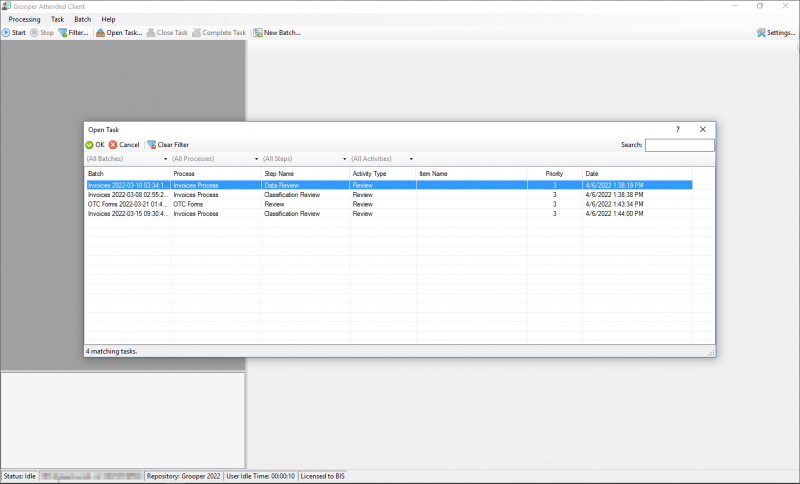Open the Processing menu

point(24,19)
